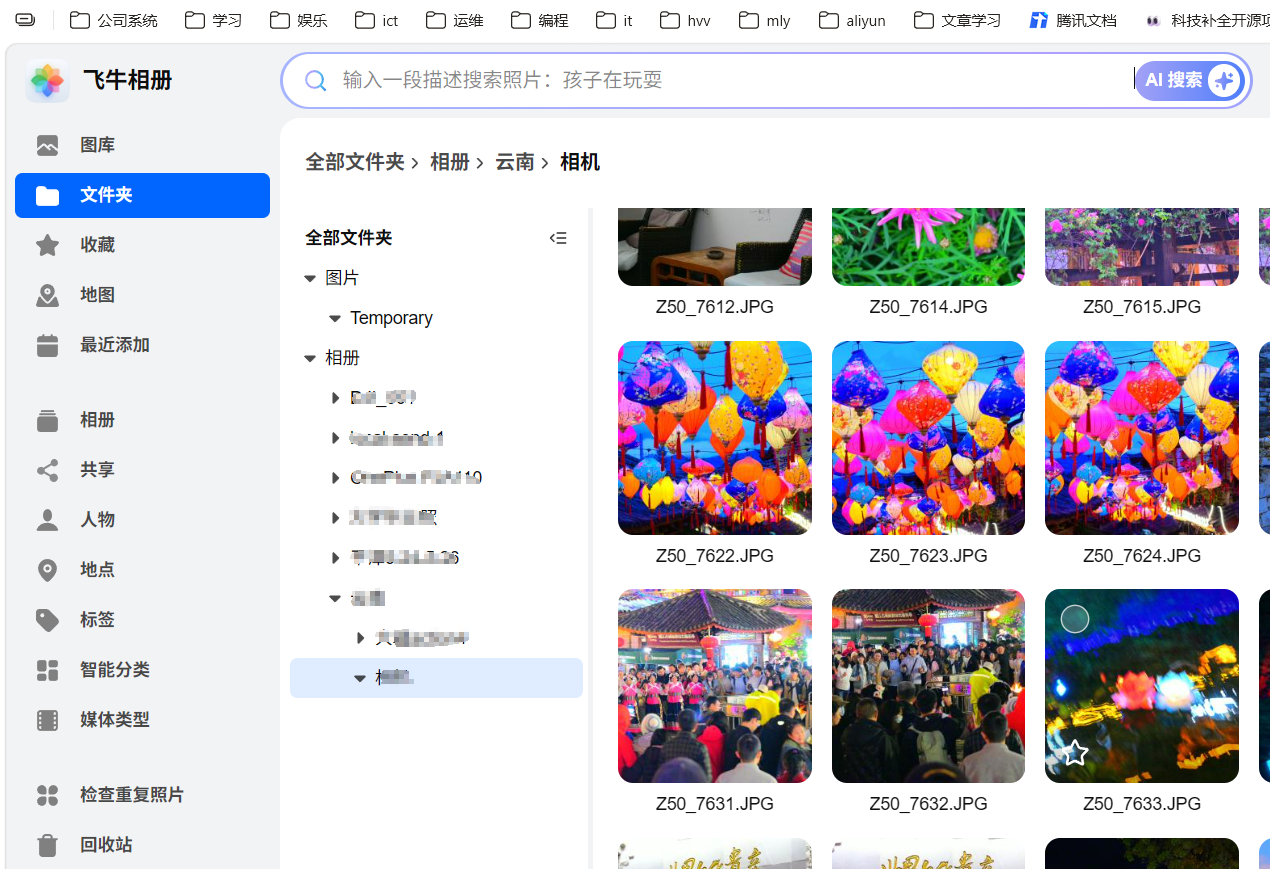Open the 地图 map view
The width and height of the screenshot is (1270, 869).
click(142, 295)
